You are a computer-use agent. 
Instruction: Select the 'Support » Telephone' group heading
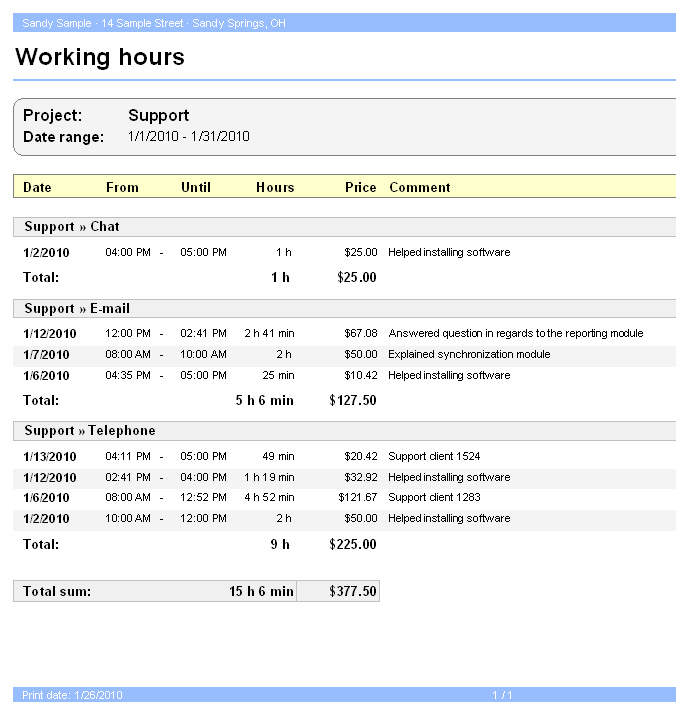coord(90,430)
